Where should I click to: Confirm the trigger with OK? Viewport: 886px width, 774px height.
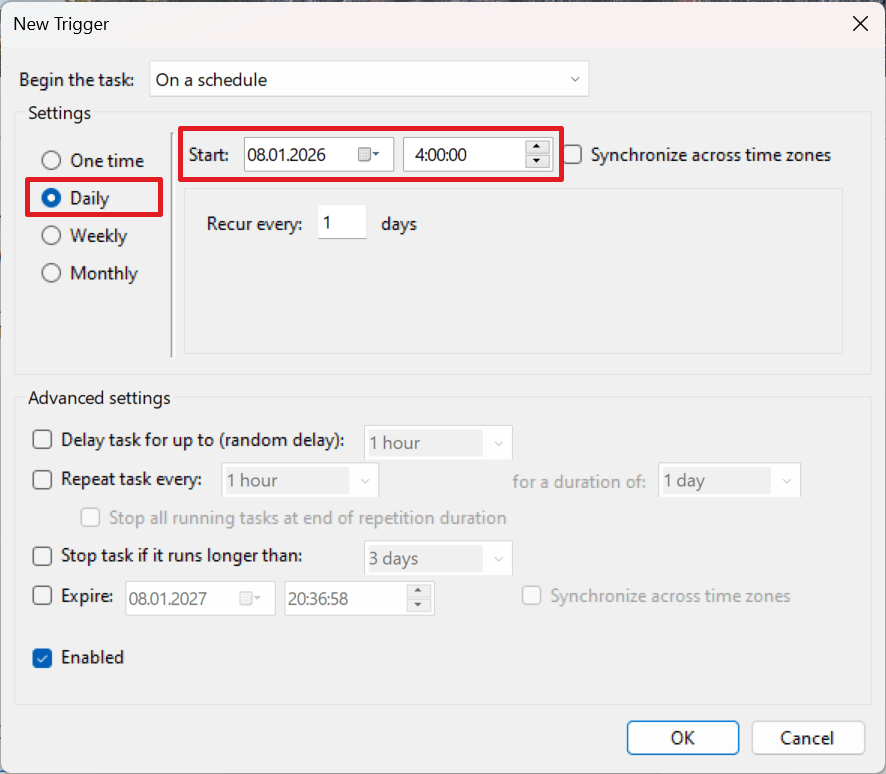coord(682,737)
